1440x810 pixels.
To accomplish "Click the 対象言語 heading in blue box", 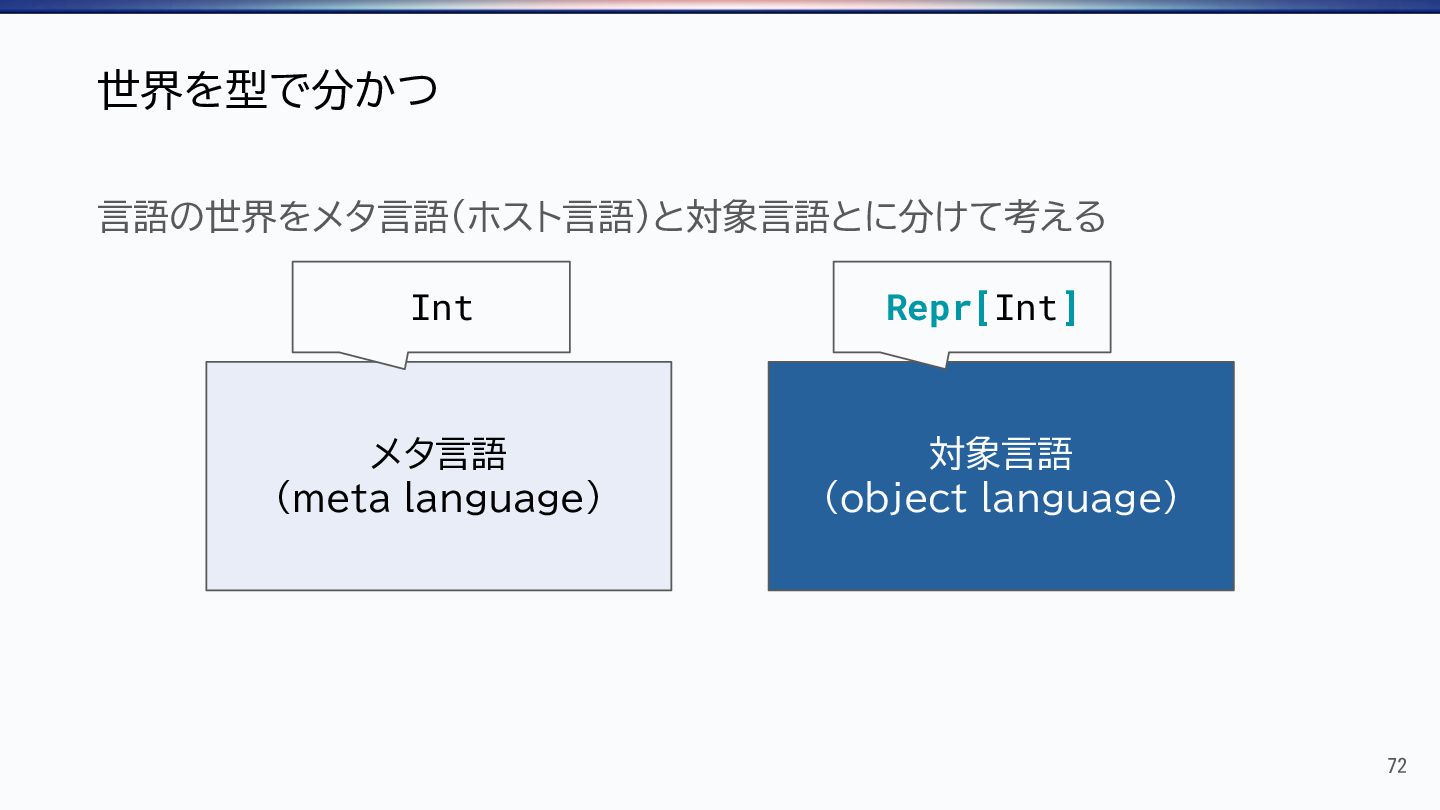I will click(1000, 455).
